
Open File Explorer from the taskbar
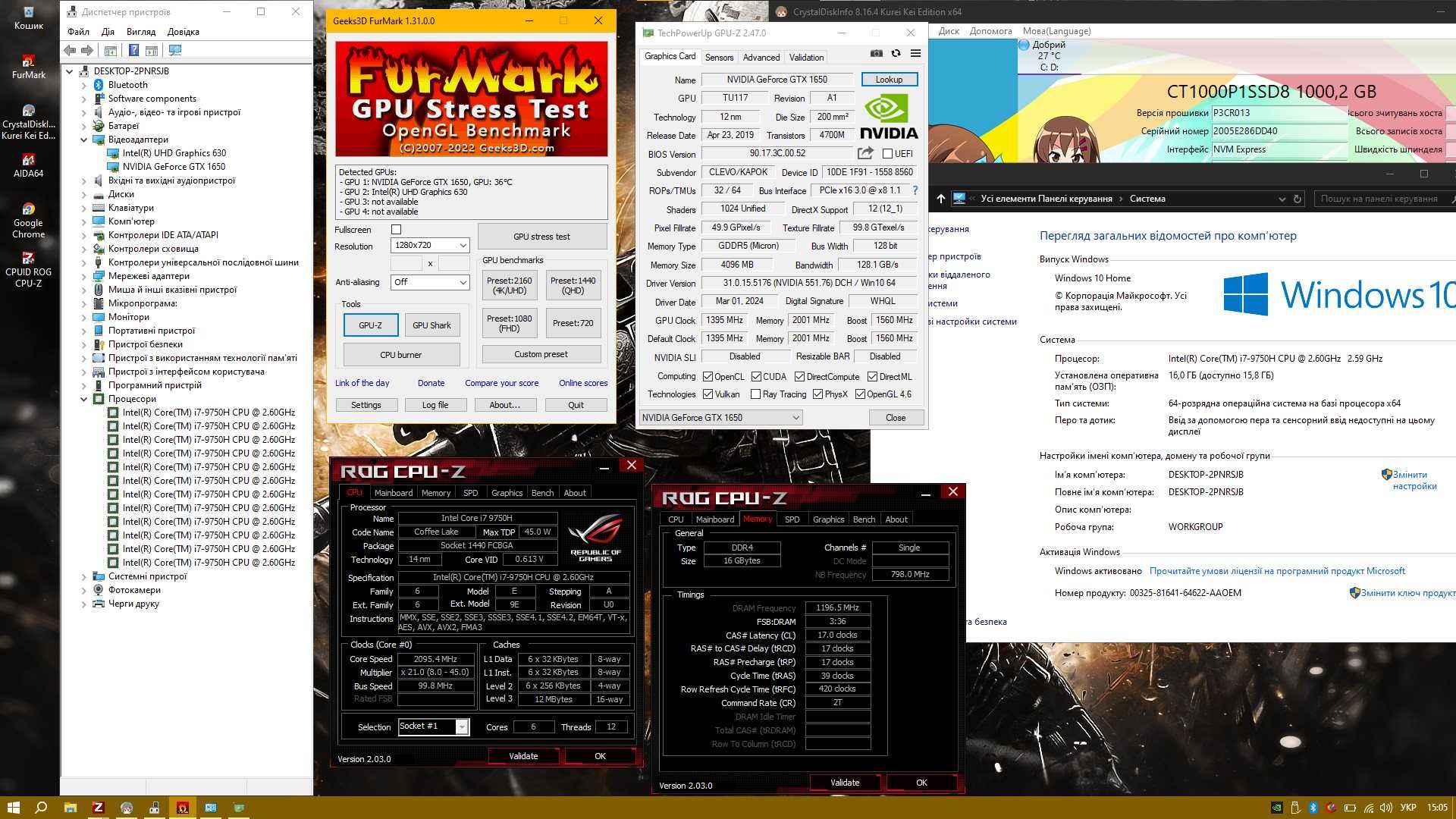(70, 808)
